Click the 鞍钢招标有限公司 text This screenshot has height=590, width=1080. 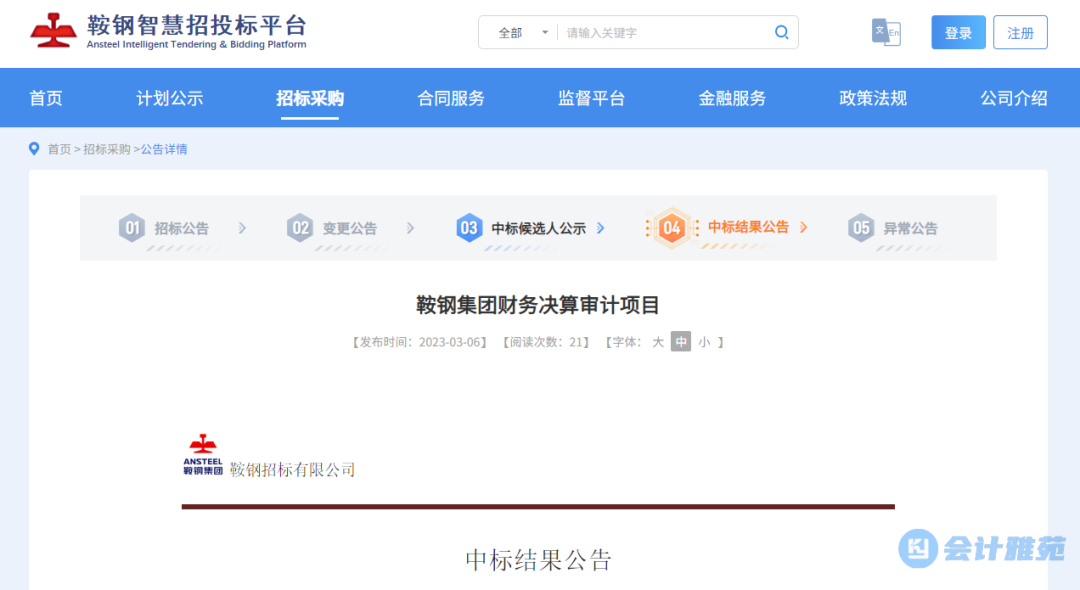click(292, 470)
